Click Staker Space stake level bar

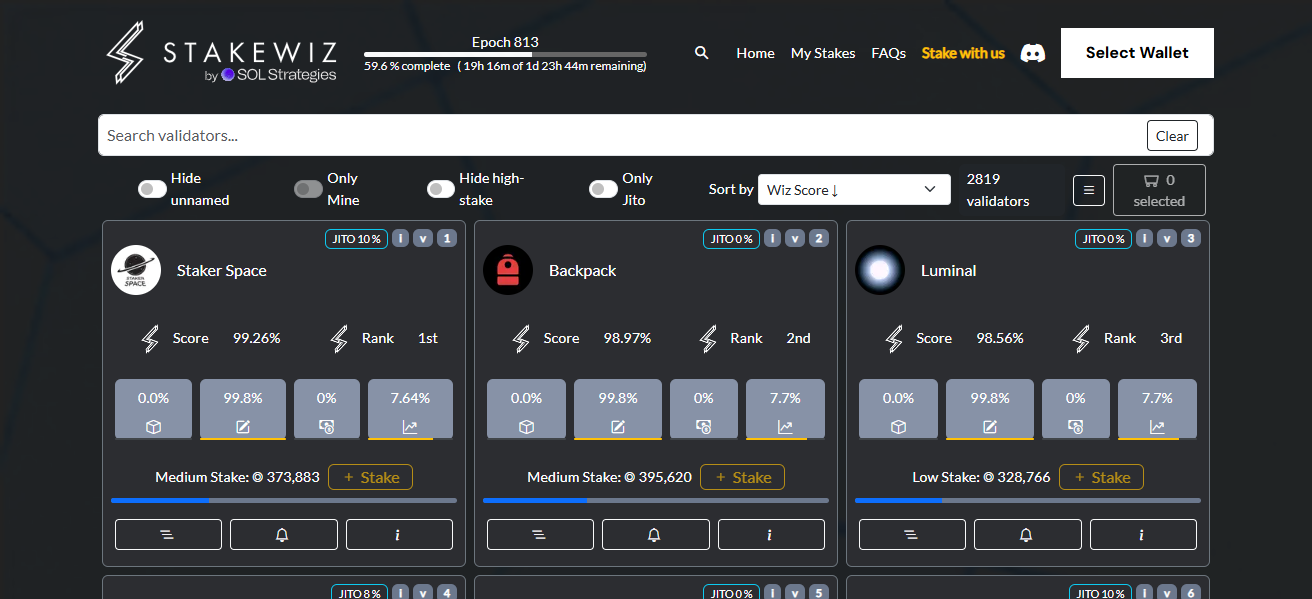[284, 500]
